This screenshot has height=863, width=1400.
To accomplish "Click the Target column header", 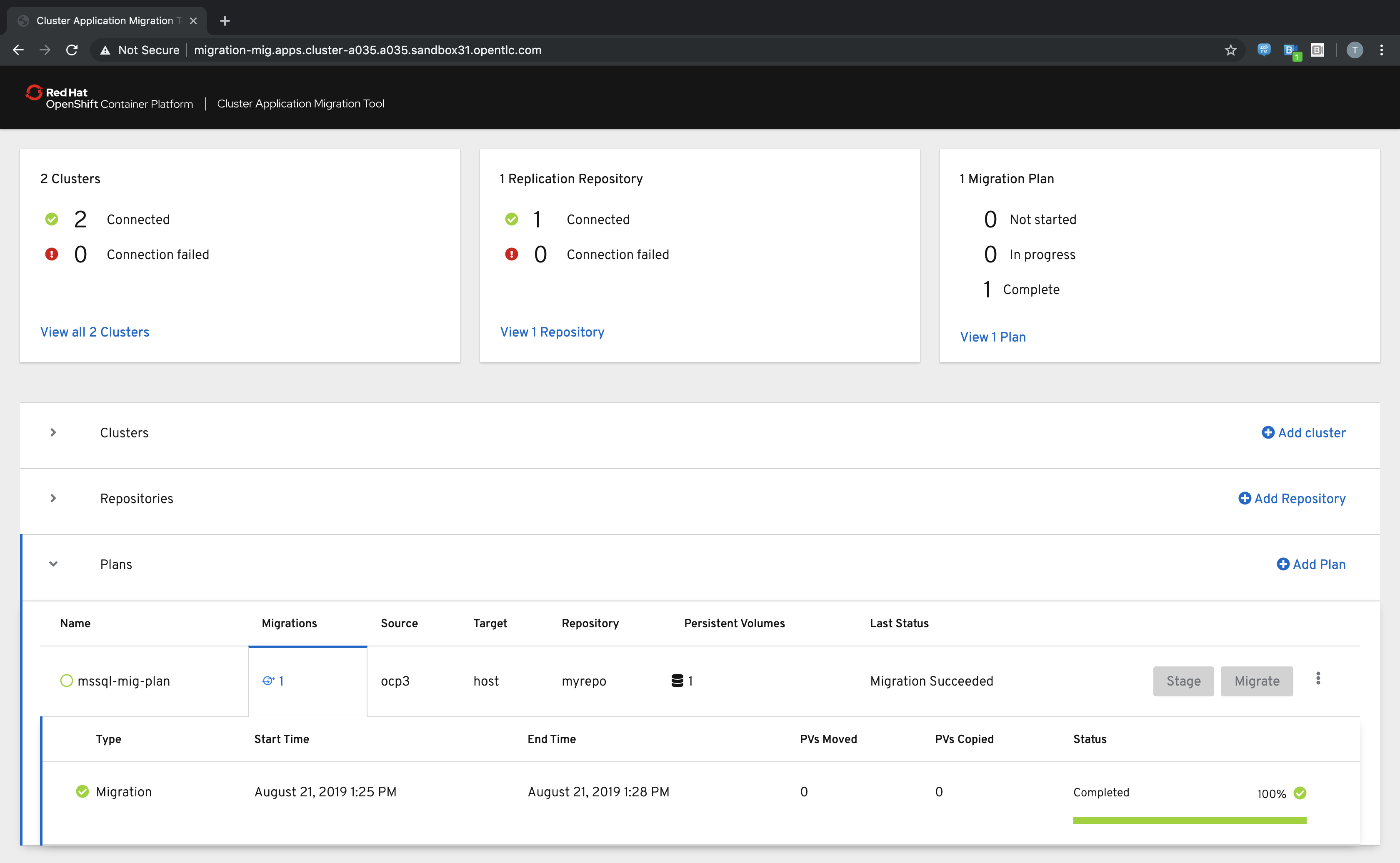I will click(490, 623).
